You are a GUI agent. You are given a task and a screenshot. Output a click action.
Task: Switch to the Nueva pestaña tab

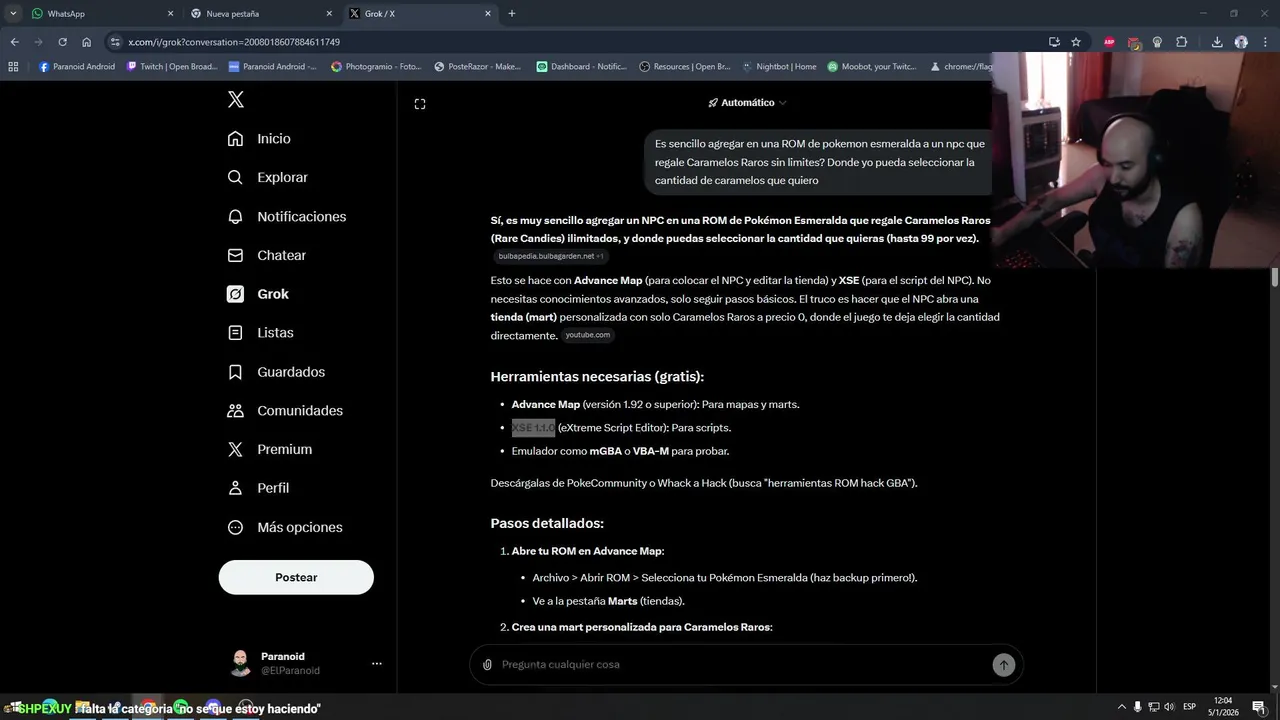click(262, 13)
